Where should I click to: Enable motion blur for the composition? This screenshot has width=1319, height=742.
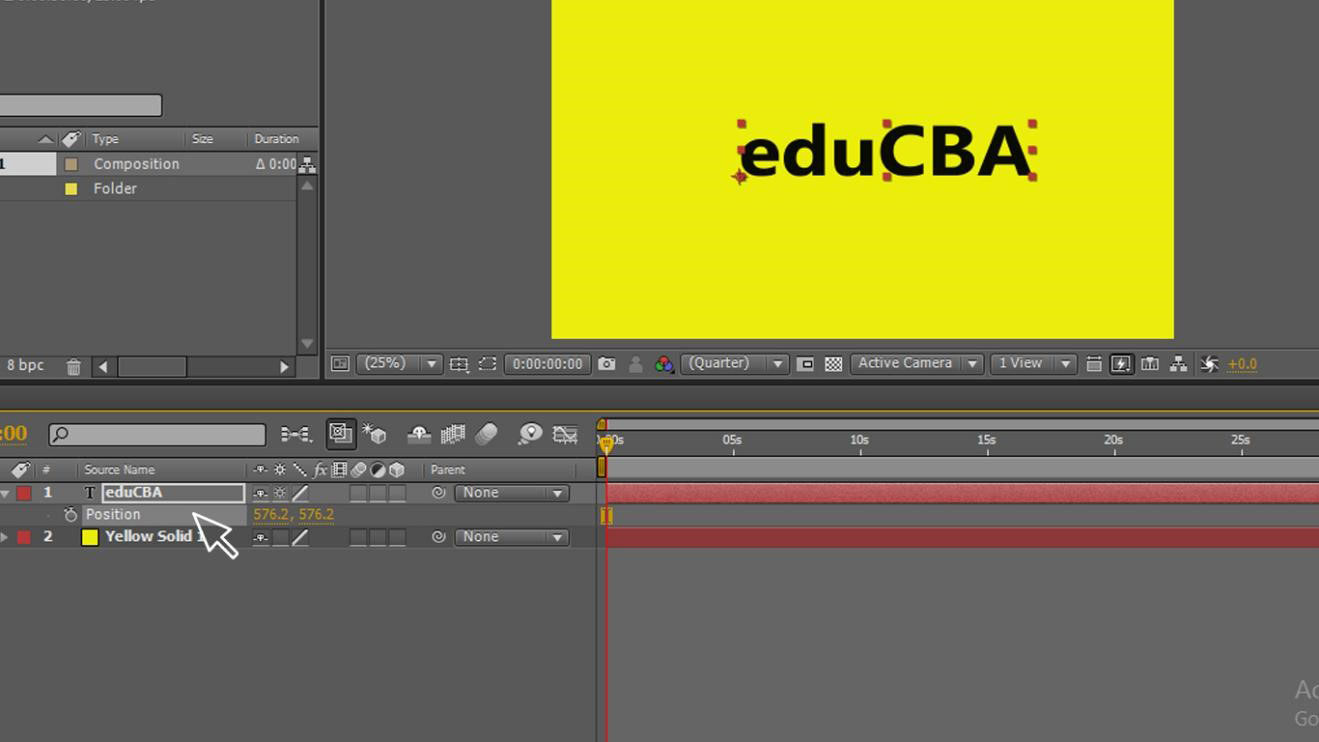pyautogui.click(x=487, y=434)
